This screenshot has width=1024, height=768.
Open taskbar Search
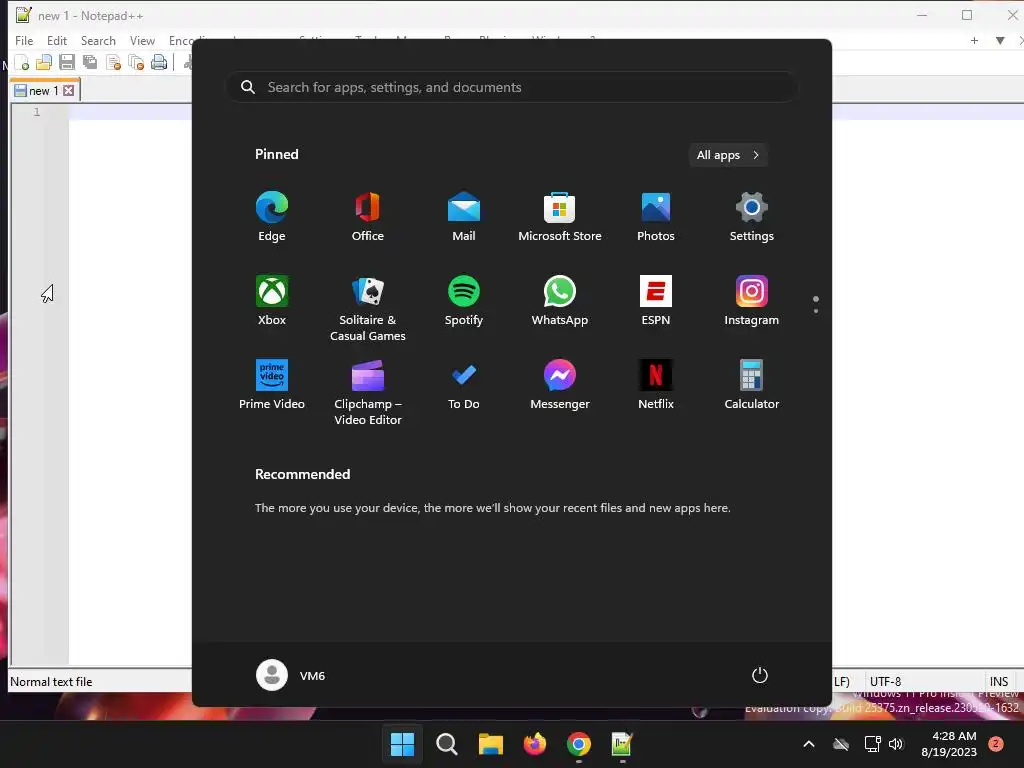tap(447, 744)
